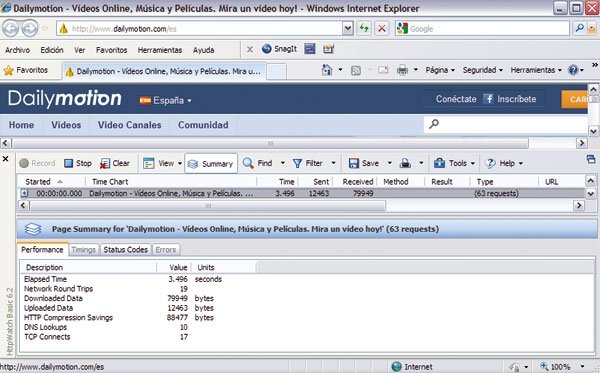Expand the address bar history dropdown
Image resolution: width=600 pixels, height=373 pixels.
[347, 28]
